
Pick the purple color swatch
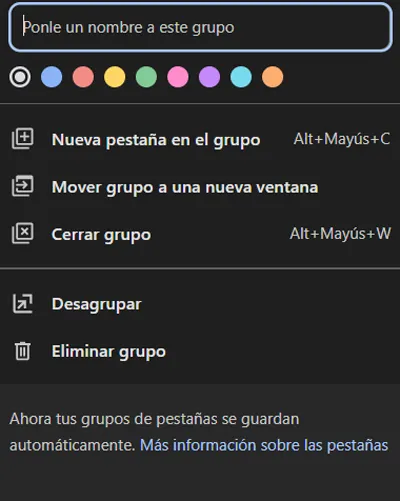[209, 77]
